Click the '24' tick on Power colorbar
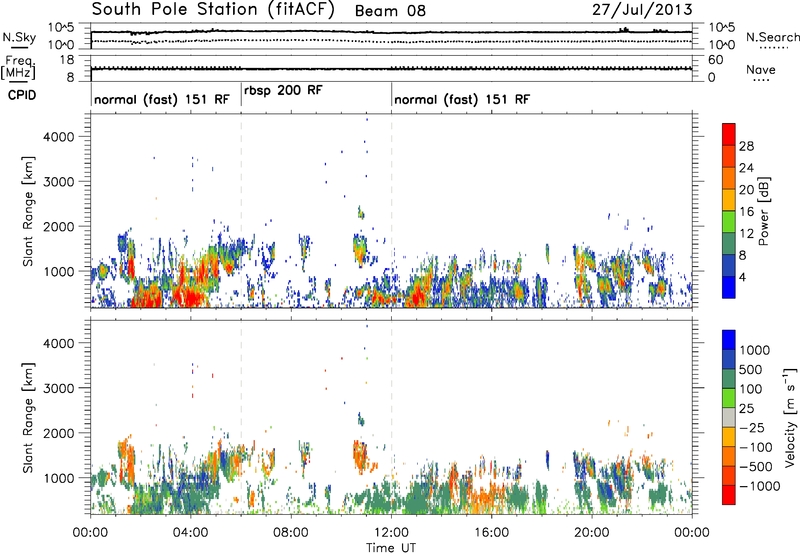The height and width of the screenshot is (554, 800). 746,168
